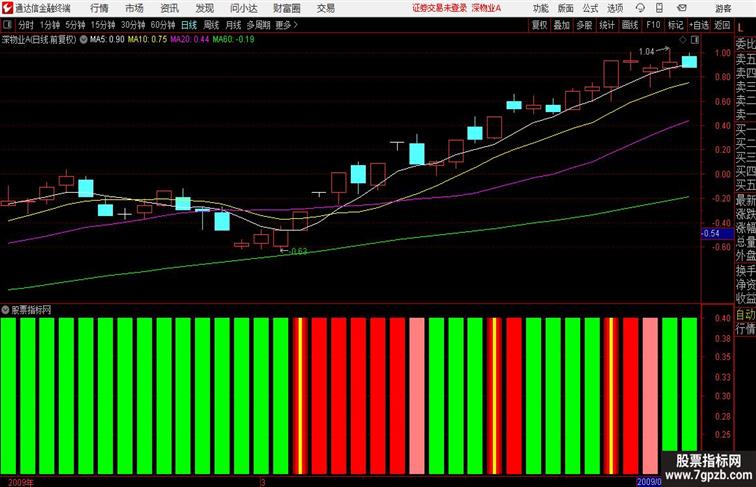Open F10 company info
The width and height of the screenshot is (756, 487).
pos(653,25)
